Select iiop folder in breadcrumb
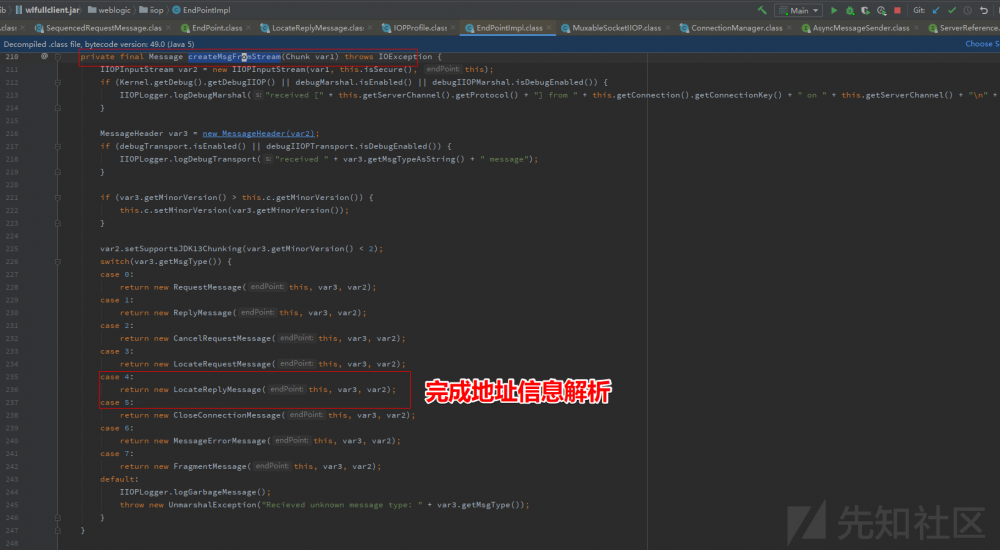The height and width of the screenshot is (550, 1000). (152, 10)
